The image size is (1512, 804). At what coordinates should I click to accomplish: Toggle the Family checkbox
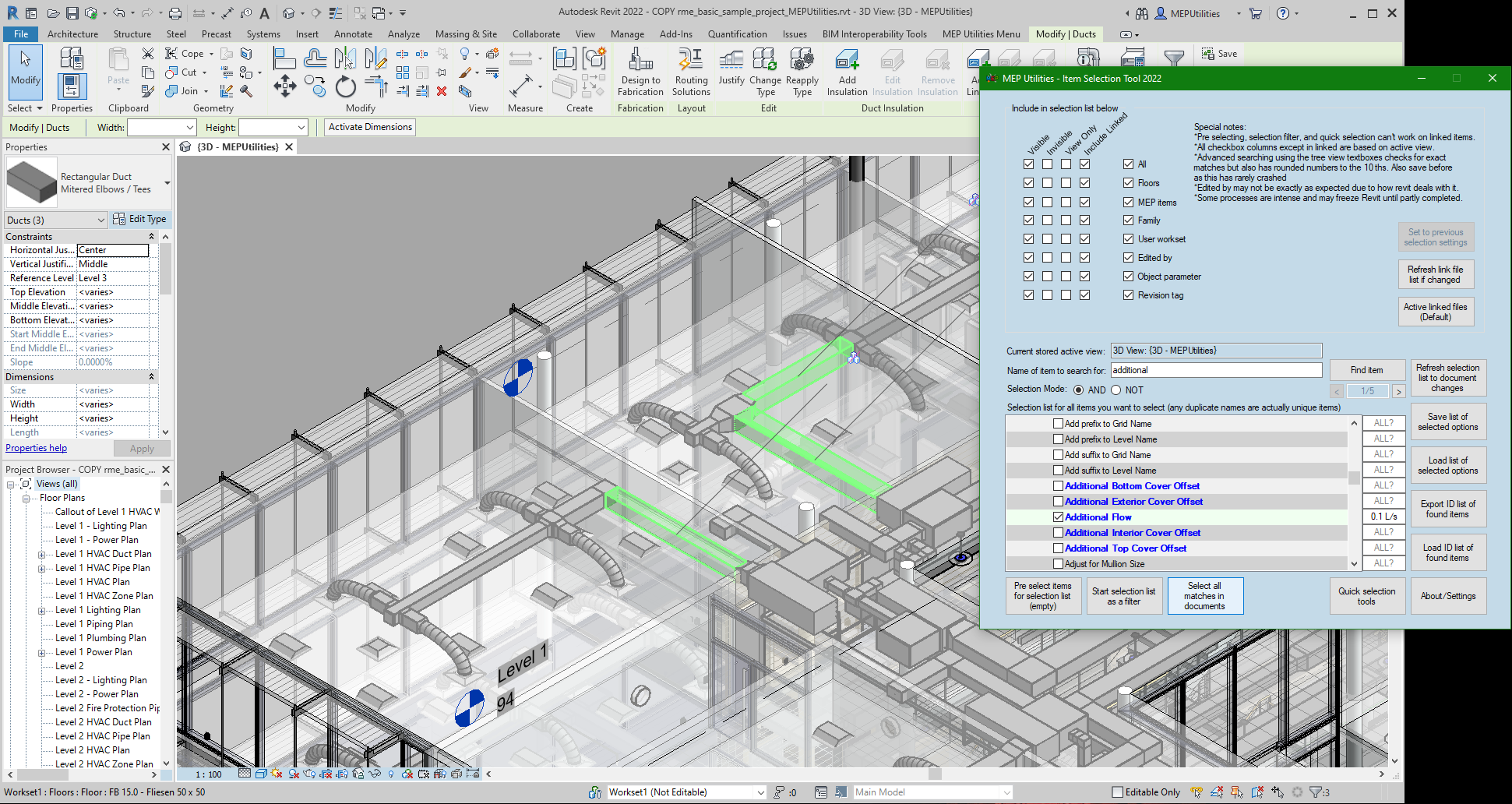1128,220
